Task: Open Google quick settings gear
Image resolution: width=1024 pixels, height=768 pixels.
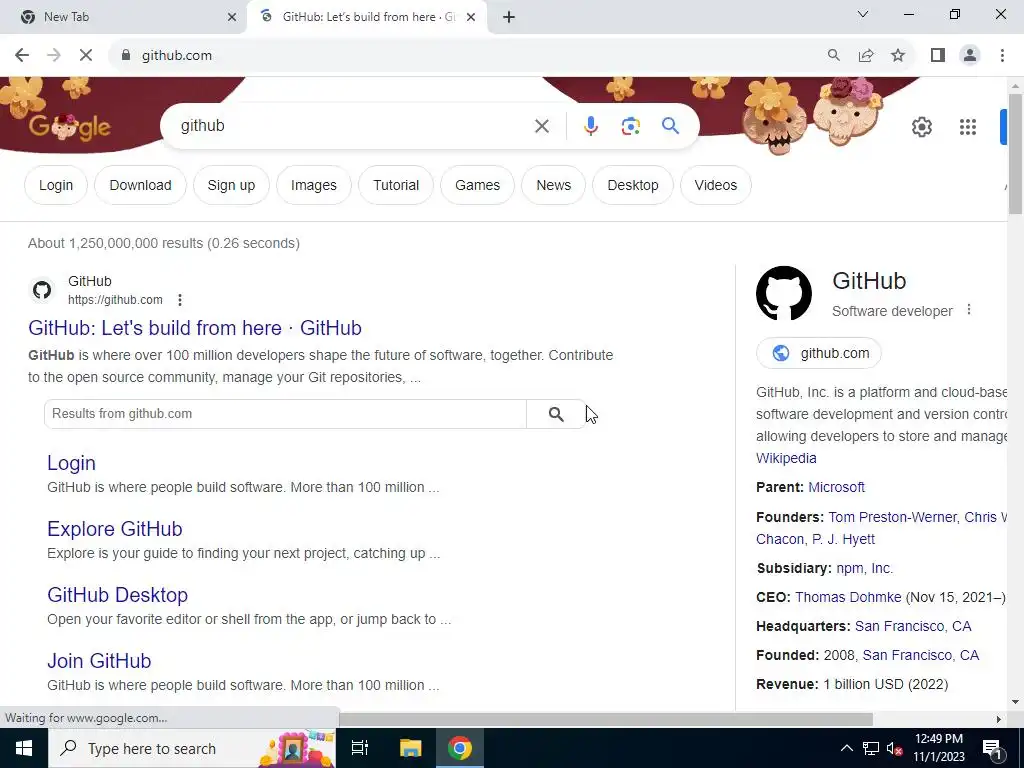Action: pyautogui.click(x=921, y=127)
